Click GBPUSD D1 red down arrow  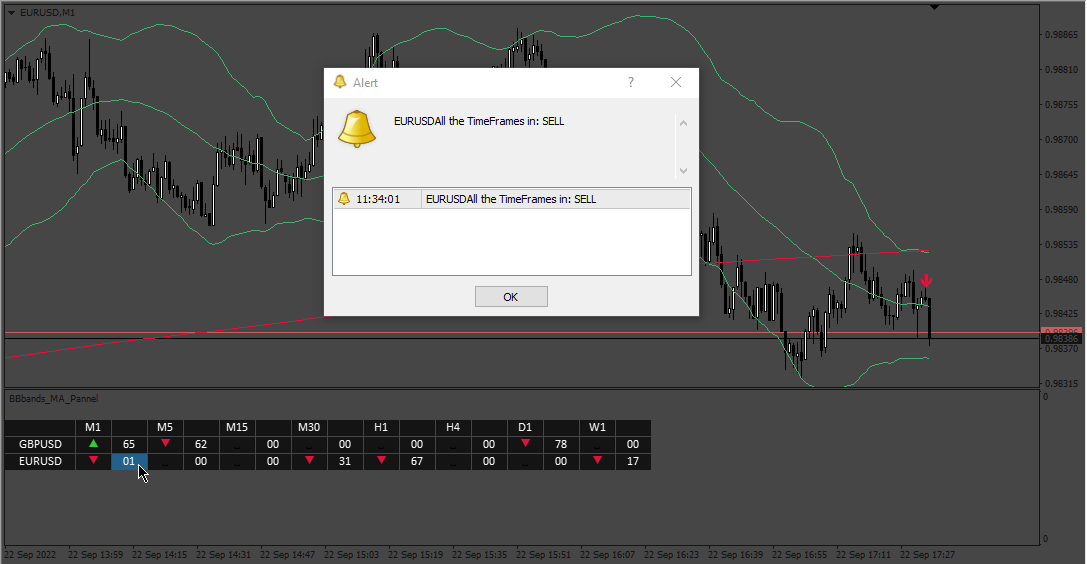[x=525, y=443]
